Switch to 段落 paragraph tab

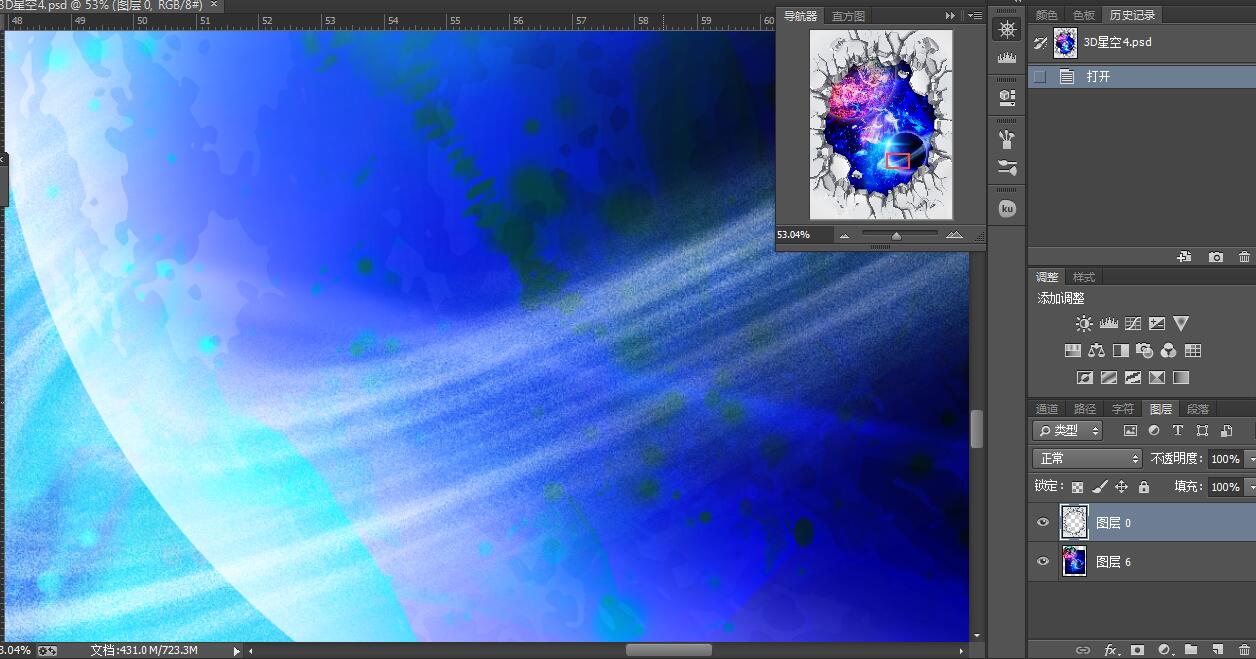coord(1197,408)
